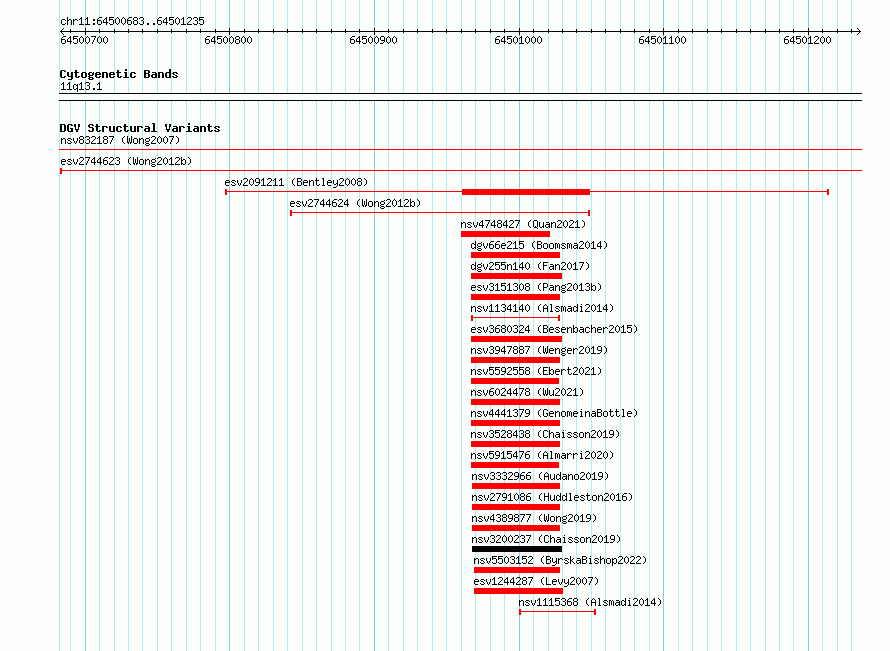Open nsv4748427 (Quan2021) variant label

tap(523, 224)
